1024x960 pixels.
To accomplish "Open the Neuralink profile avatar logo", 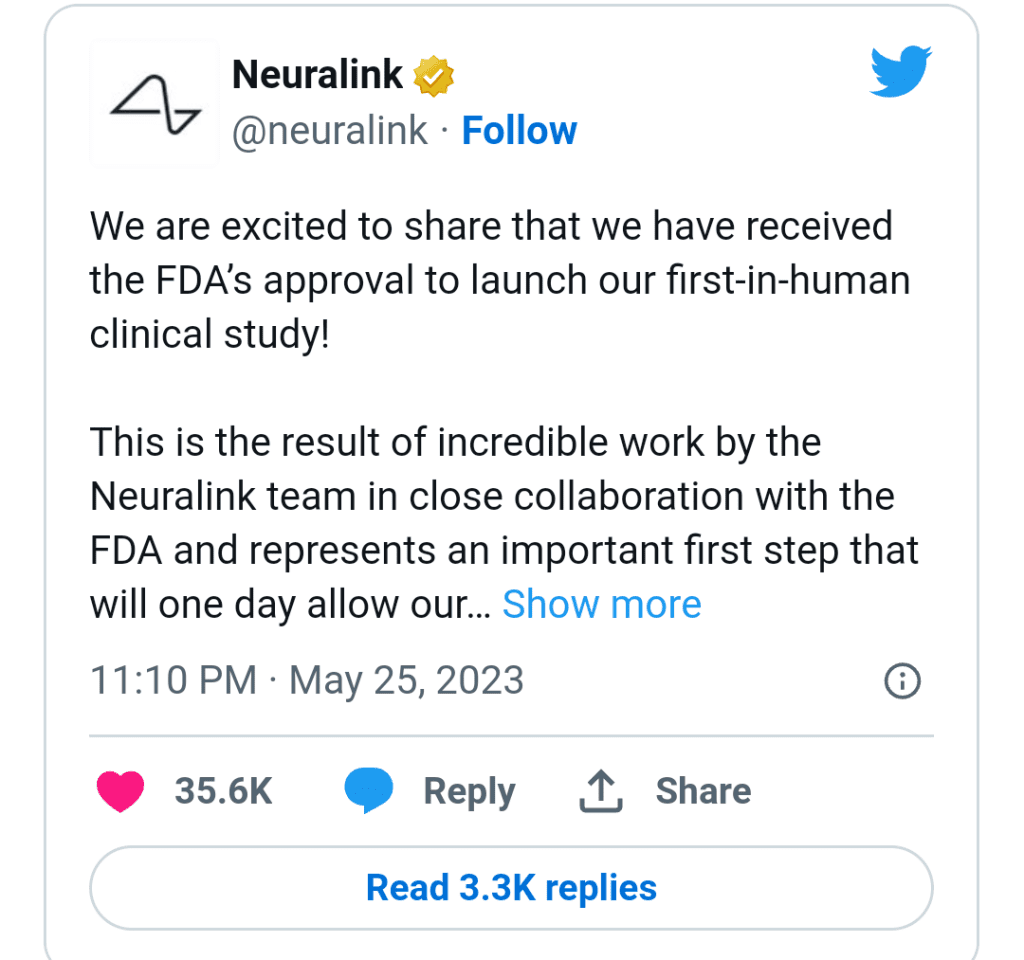I will pos(155,104).
